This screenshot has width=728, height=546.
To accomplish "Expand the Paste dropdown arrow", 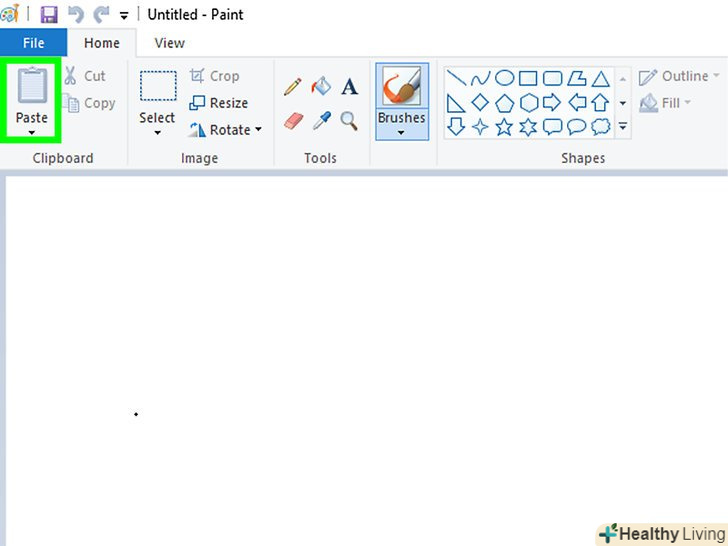I will point(32,133).
